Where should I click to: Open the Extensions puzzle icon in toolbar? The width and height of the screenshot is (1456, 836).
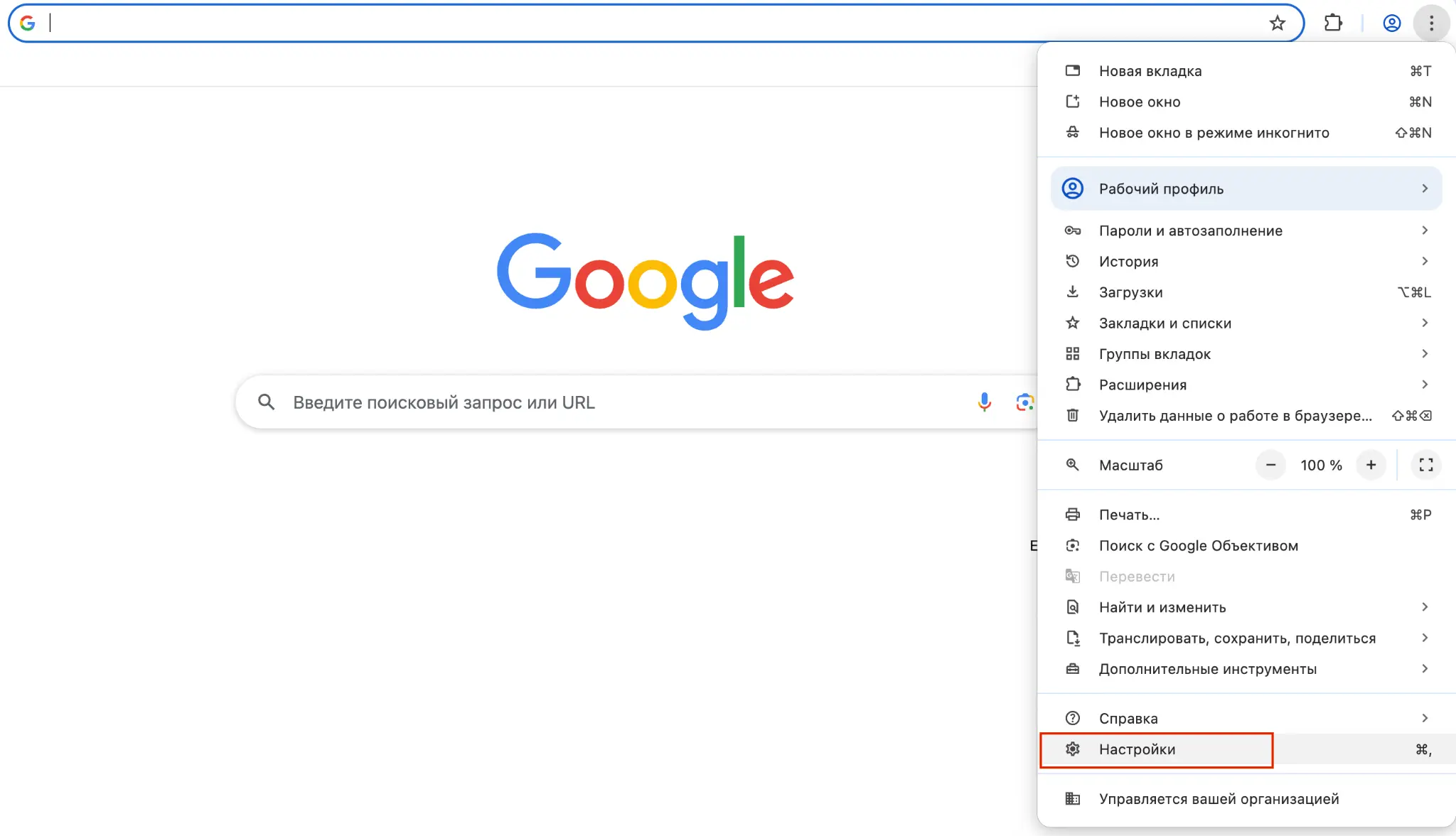1333,23
